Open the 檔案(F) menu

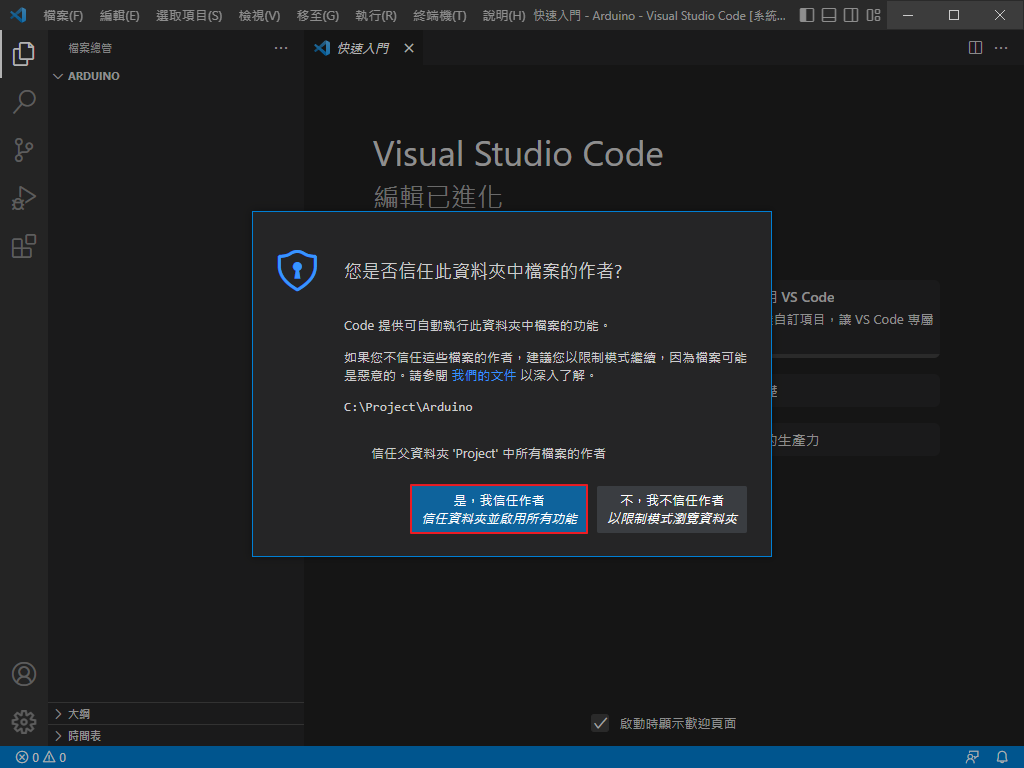64,16
